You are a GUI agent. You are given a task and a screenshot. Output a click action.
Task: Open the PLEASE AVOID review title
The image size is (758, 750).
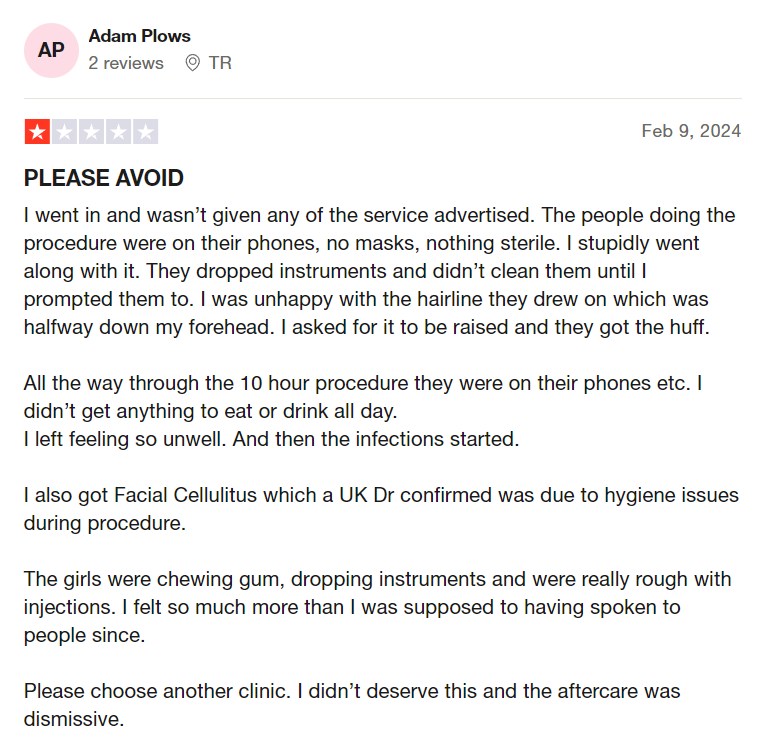click(103, 178)
